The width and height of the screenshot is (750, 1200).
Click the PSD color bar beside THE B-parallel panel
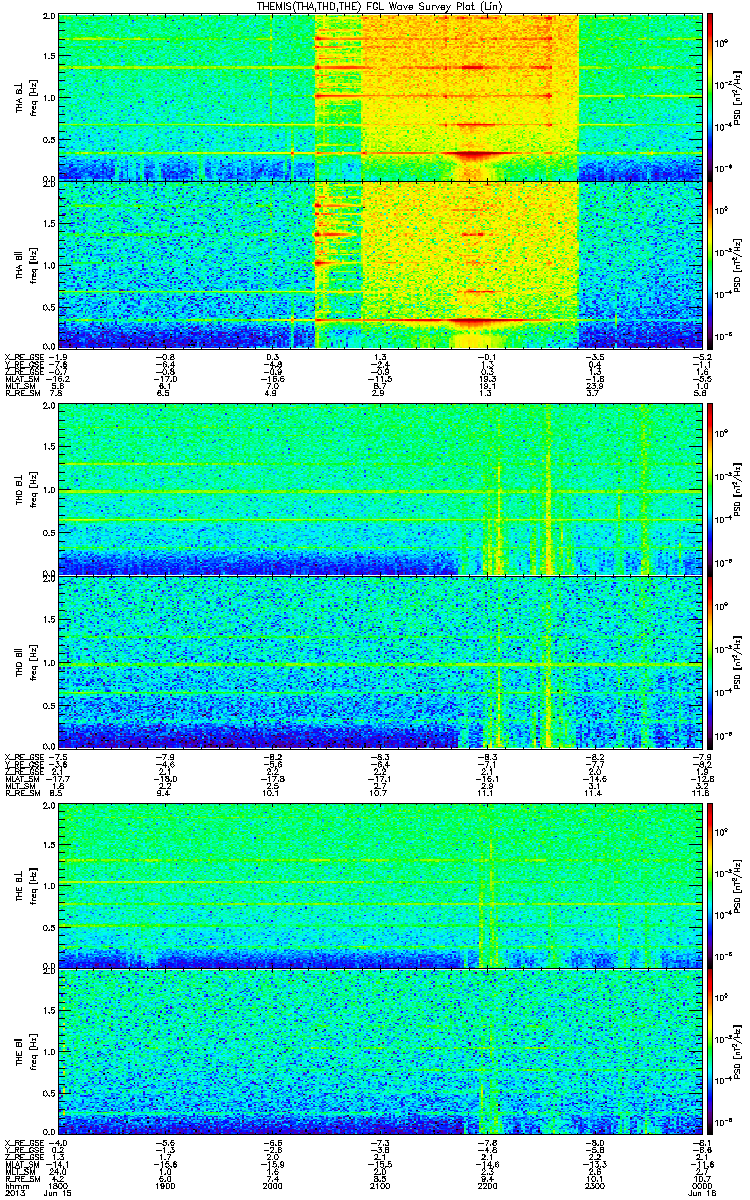710,1052
